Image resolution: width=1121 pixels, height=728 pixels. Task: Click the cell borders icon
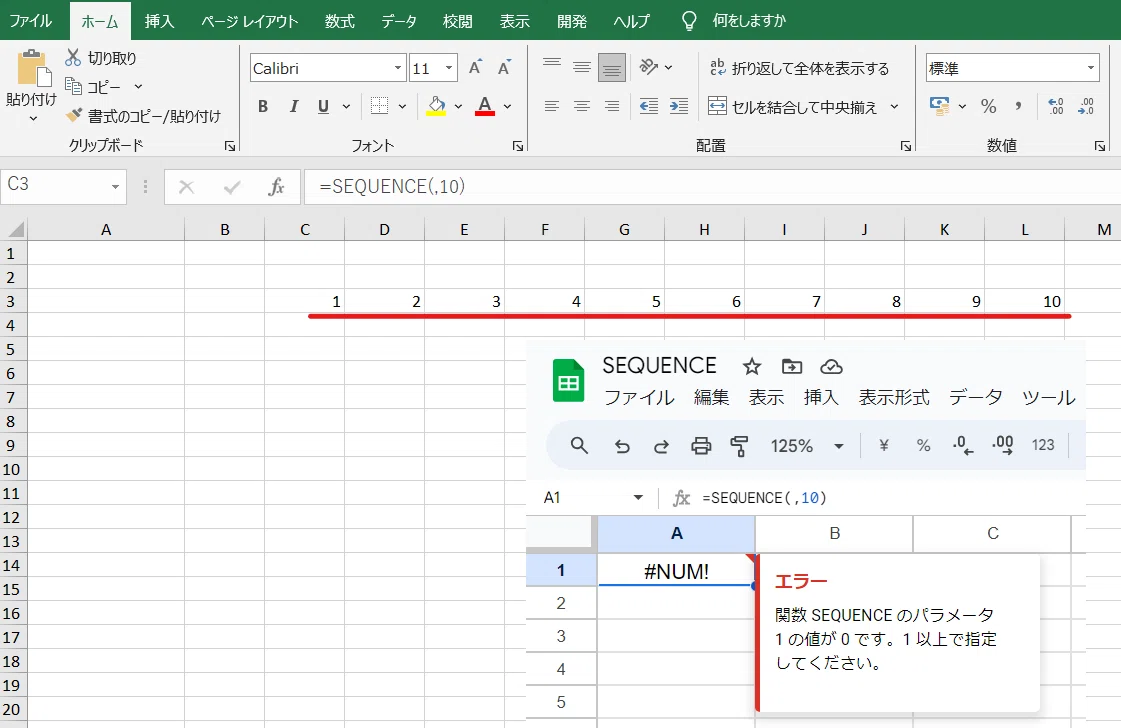coord(380,107)
